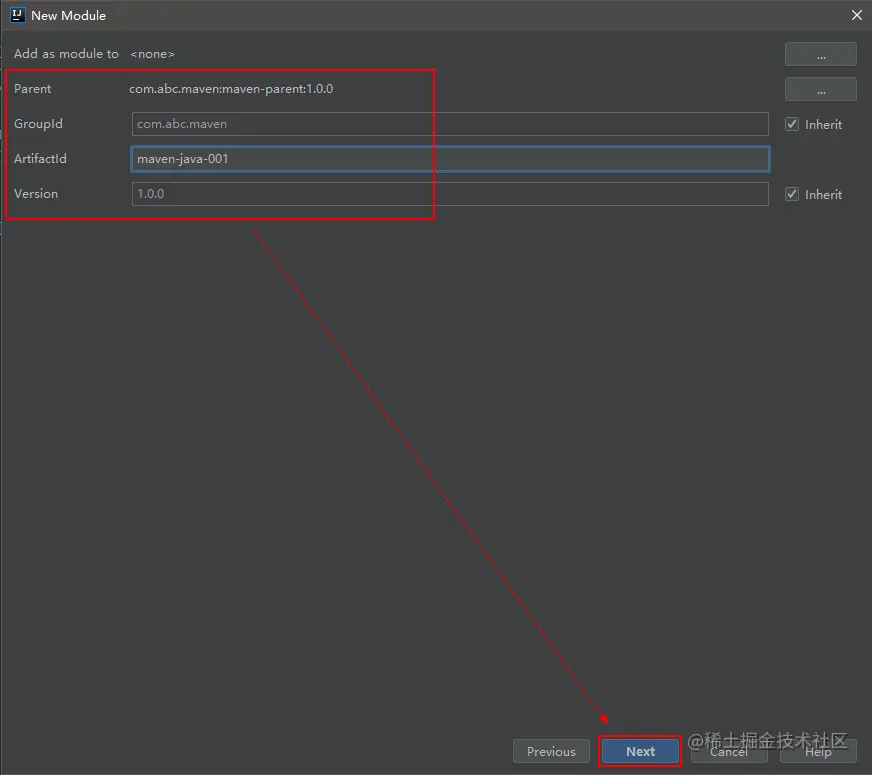Click the ArtifactId label
This screenshot has height=775, width=872.
40,158
